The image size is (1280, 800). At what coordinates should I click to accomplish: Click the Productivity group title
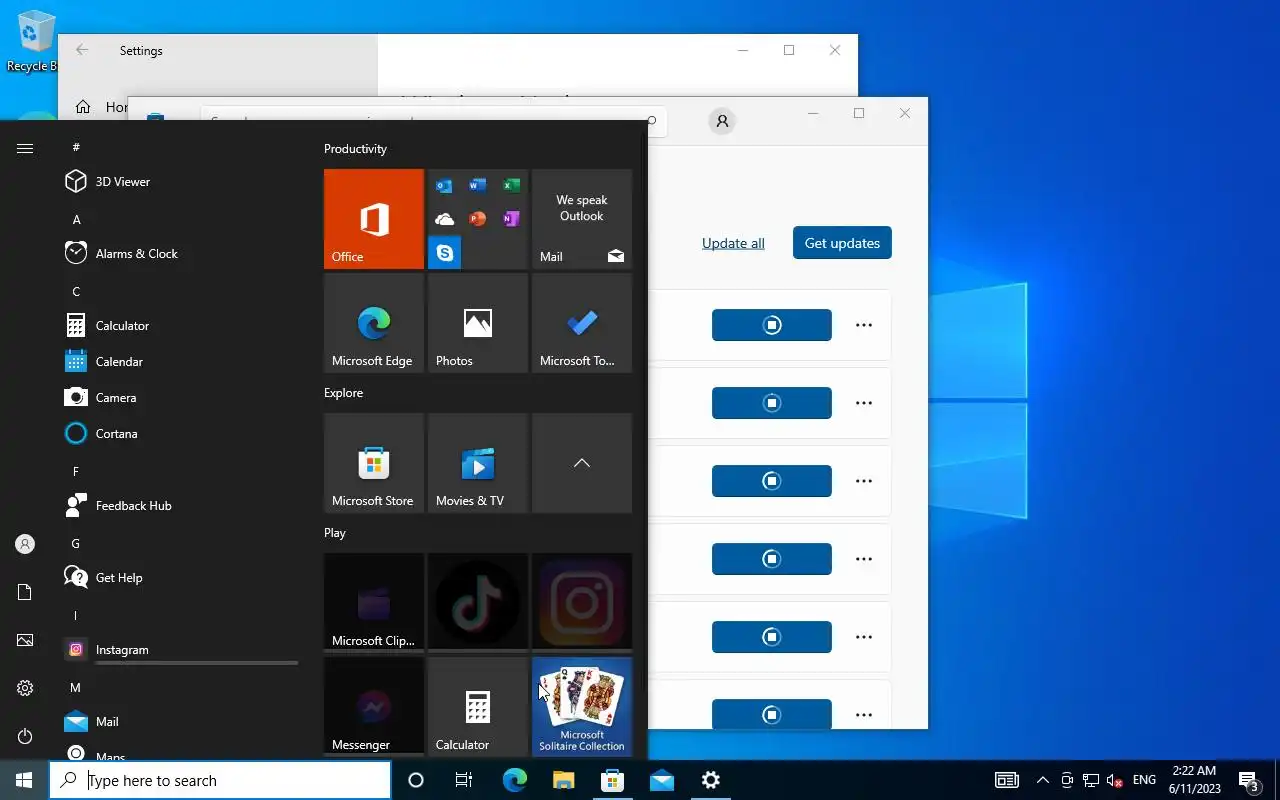pyautogui.click(x=355, y=149)
